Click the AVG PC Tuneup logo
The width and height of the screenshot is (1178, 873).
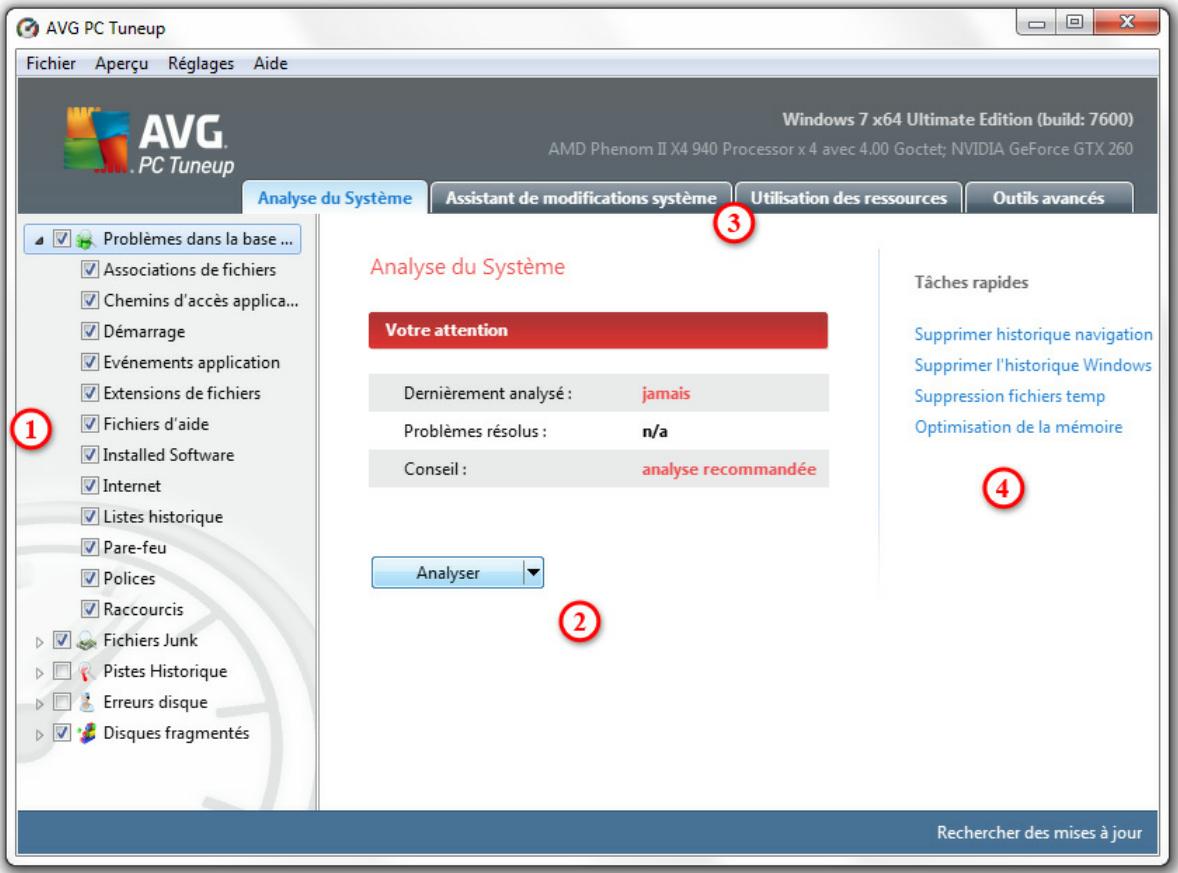(x=149, y=141)
